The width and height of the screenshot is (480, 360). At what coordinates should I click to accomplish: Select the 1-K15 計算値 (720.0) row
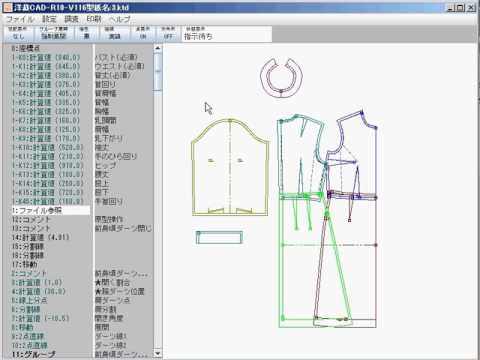pyautogui.click(x=48, y=193)
